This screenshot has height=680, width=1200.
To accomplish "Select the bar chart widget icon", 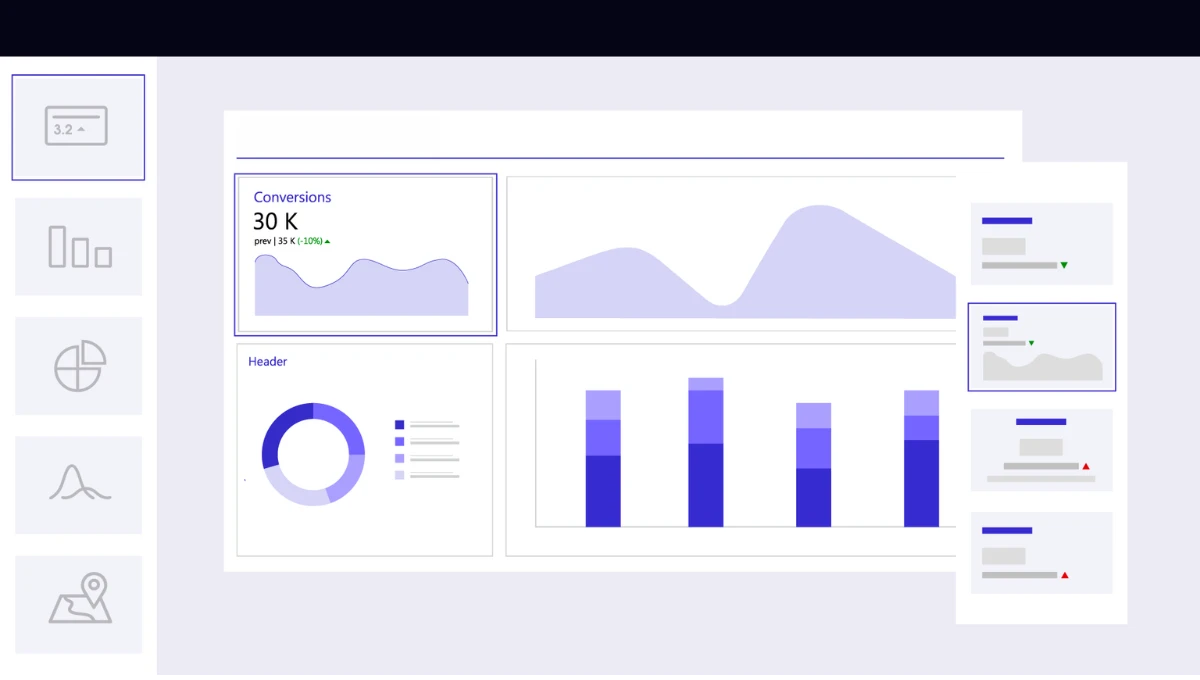I will 78,247.
